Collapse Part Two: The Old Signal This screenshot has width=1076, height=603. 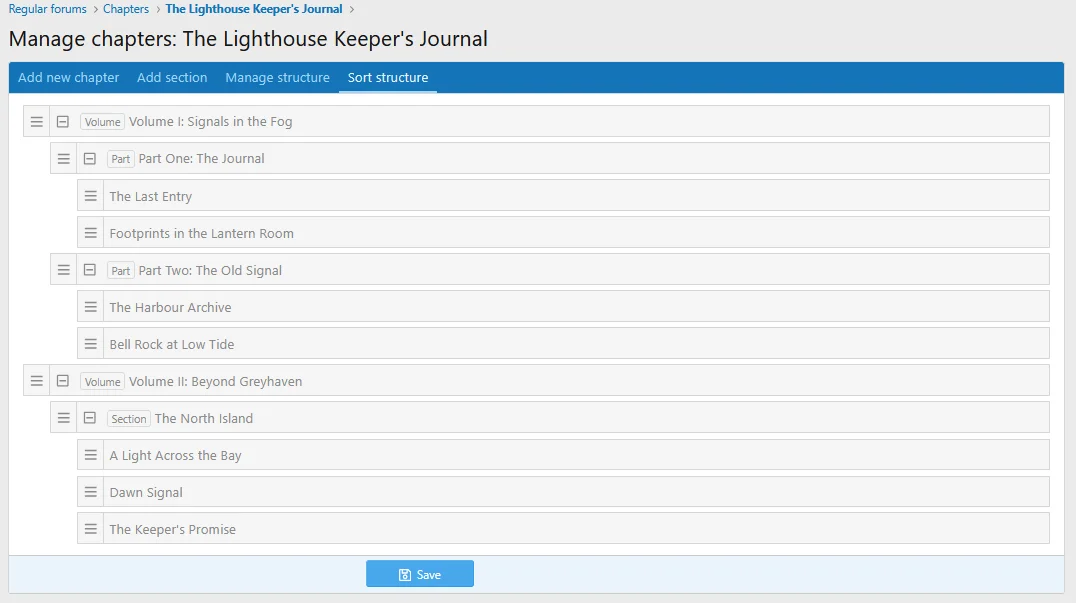89,270
